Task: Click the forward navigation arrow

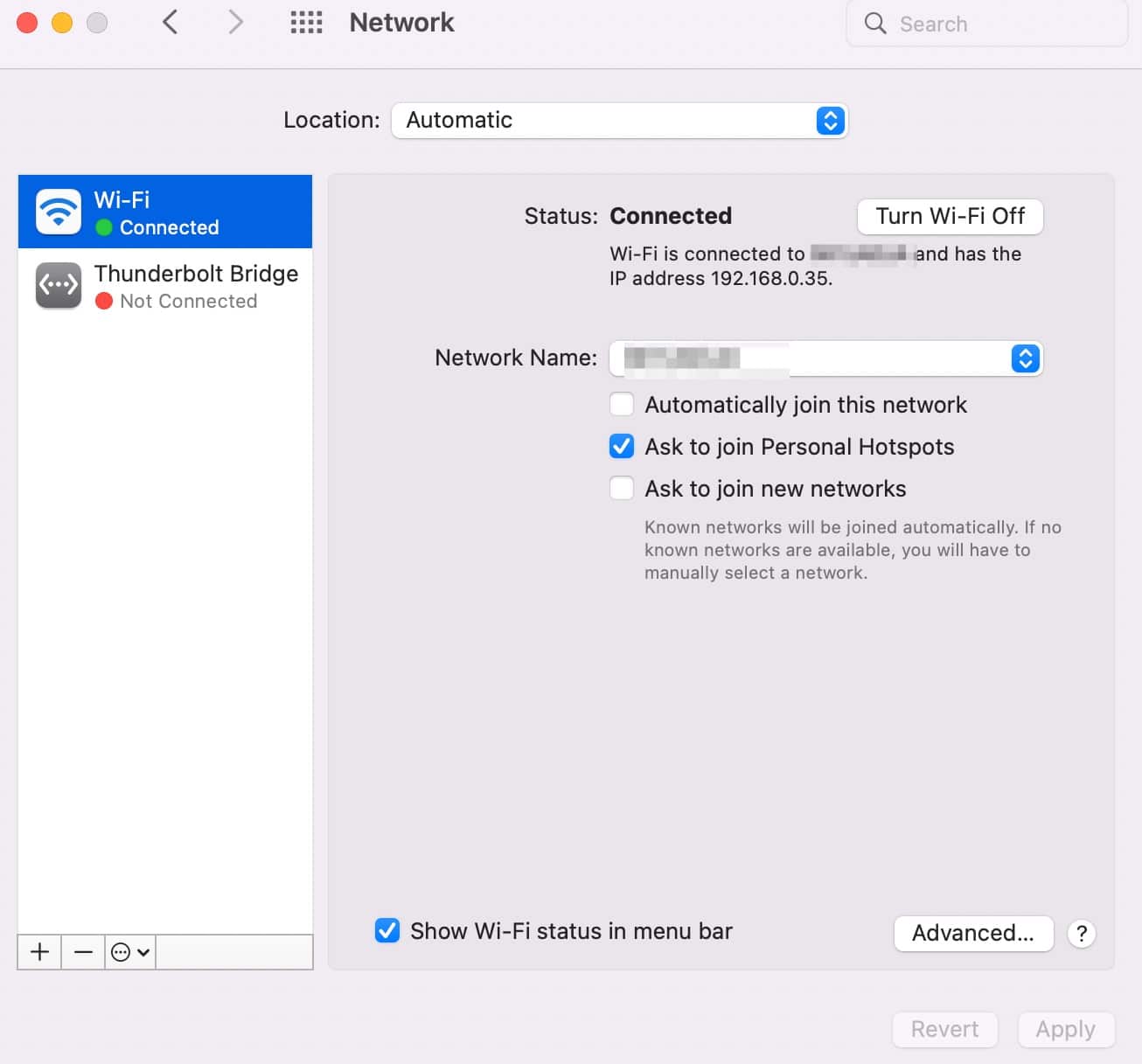Action: coord(234,22)
